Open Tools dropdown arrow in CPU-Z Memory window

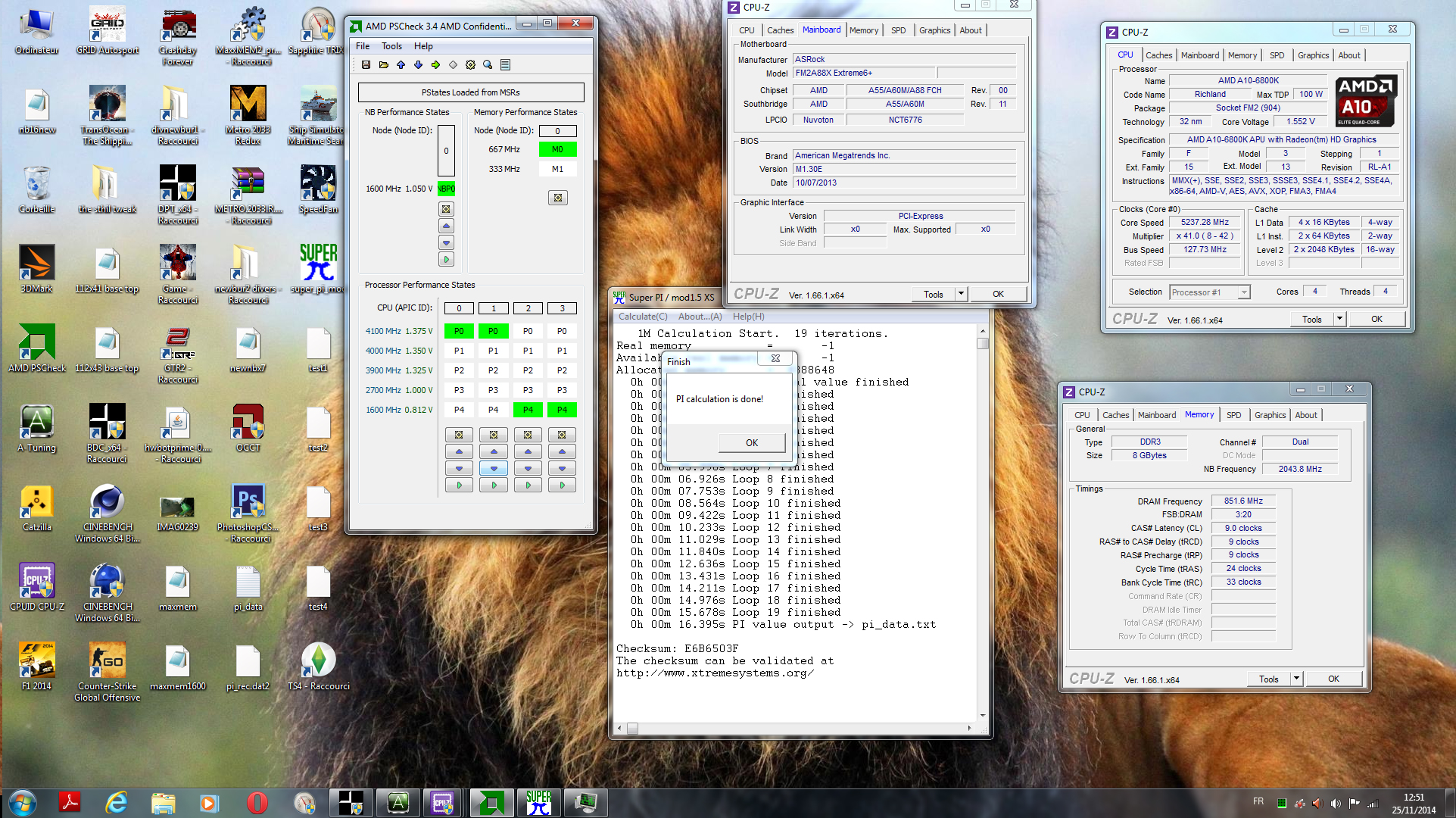(x=1296, y=679)
